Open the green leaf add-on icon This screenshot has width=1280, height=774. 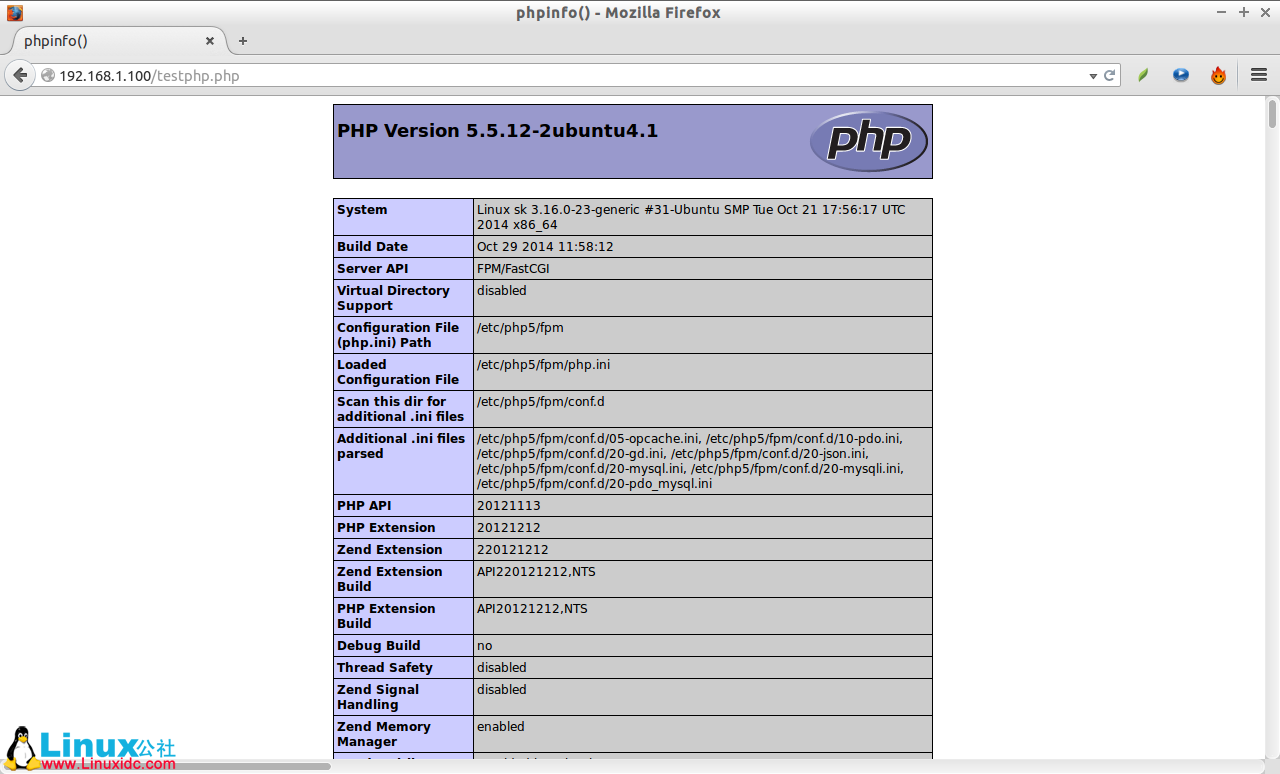1143,75
